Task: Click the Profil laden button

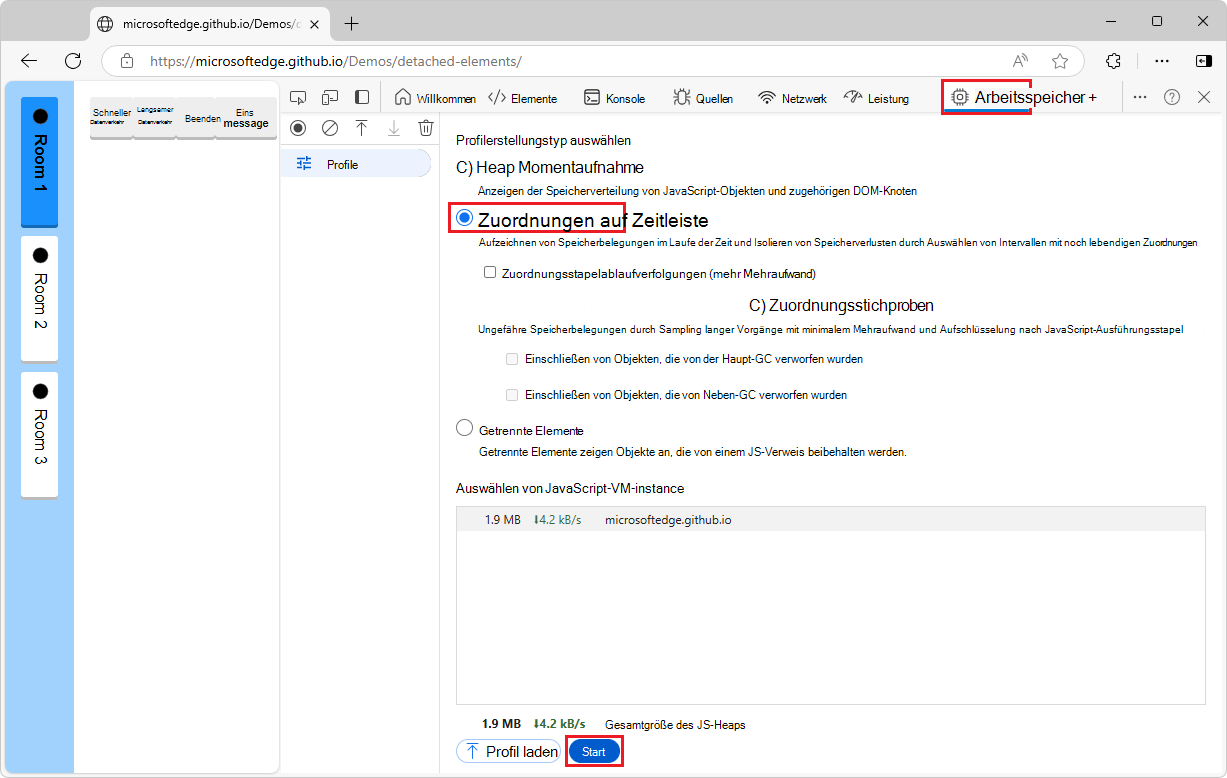Action: [510, 752]
